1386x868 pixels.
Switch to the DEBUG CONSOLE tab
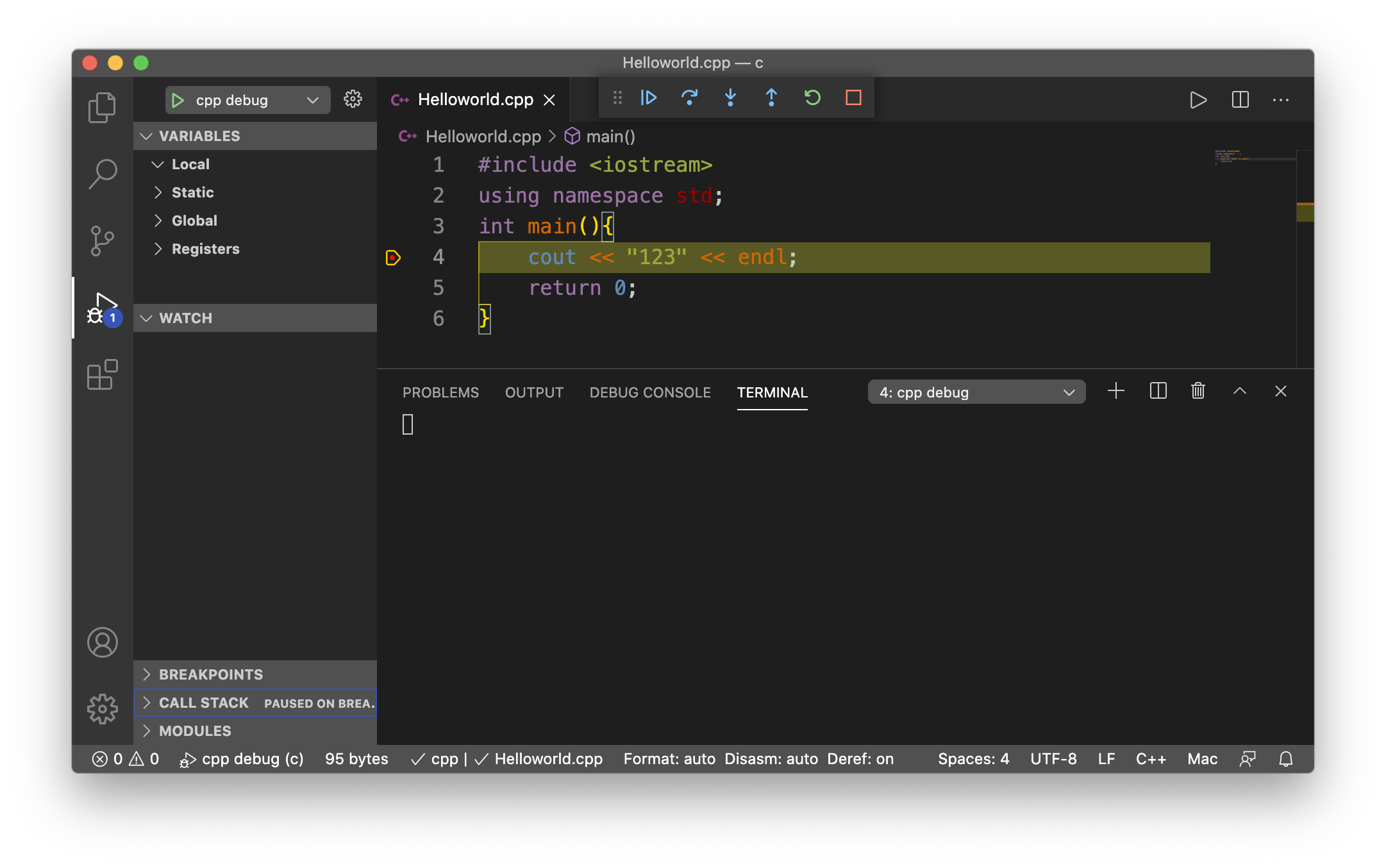[650, 392]
